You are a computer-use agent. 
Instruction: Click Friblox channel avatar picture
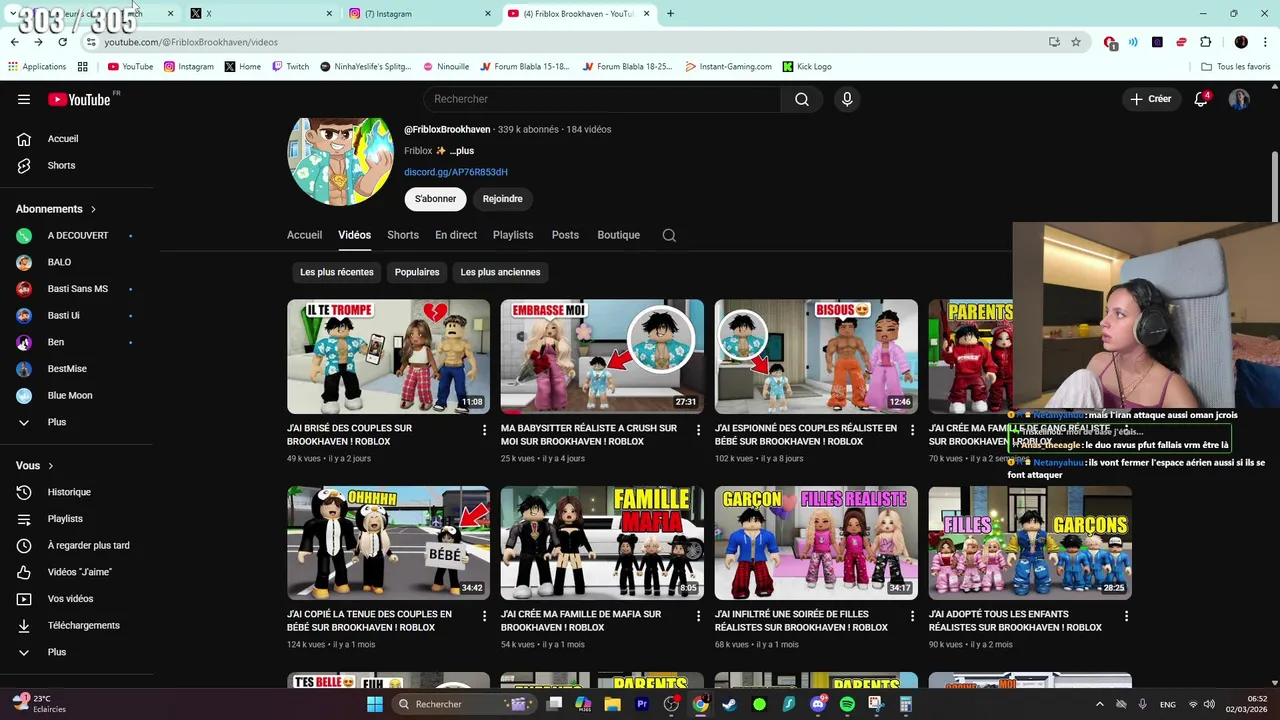click(x=340, y=161)
